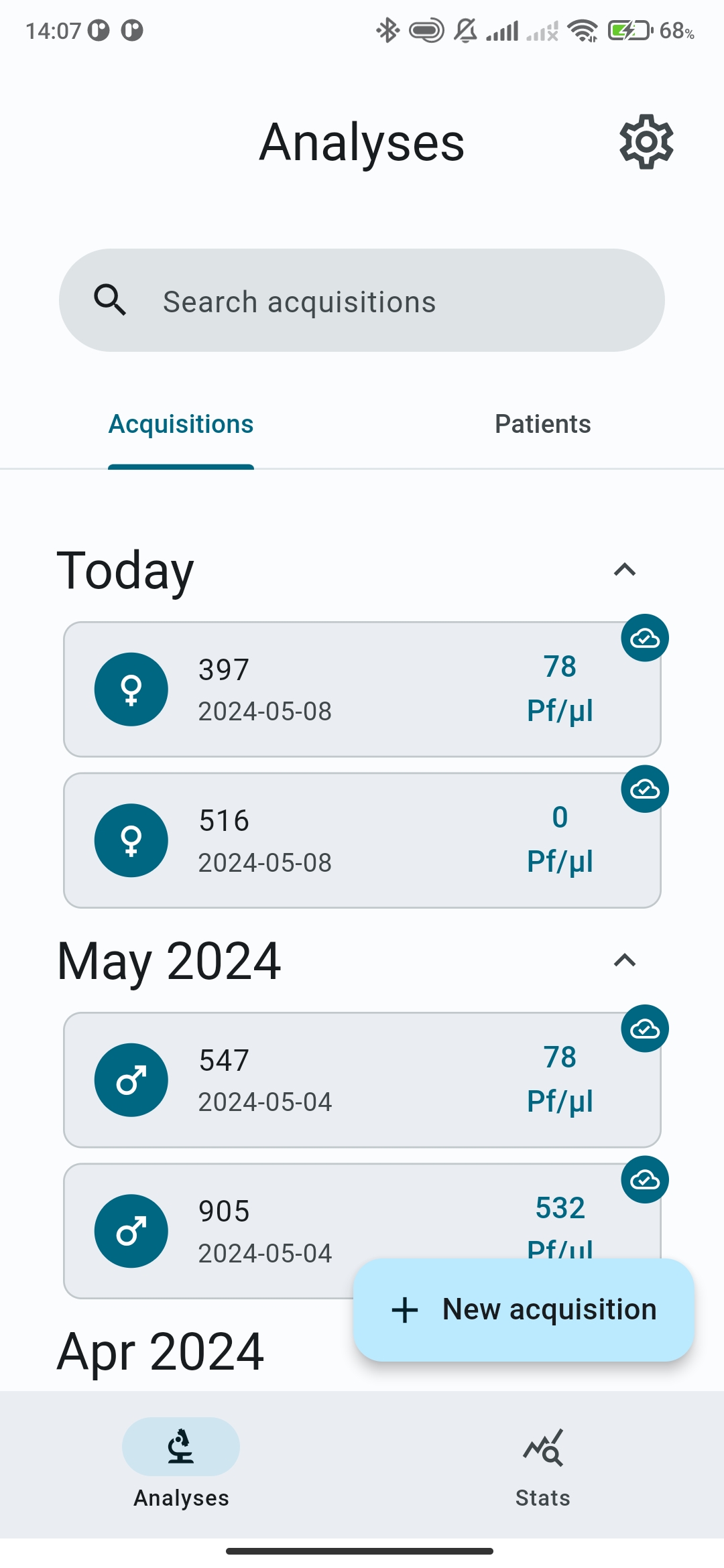
Task: Tap female gender icon for patient 397
Action: coord(131,690)
